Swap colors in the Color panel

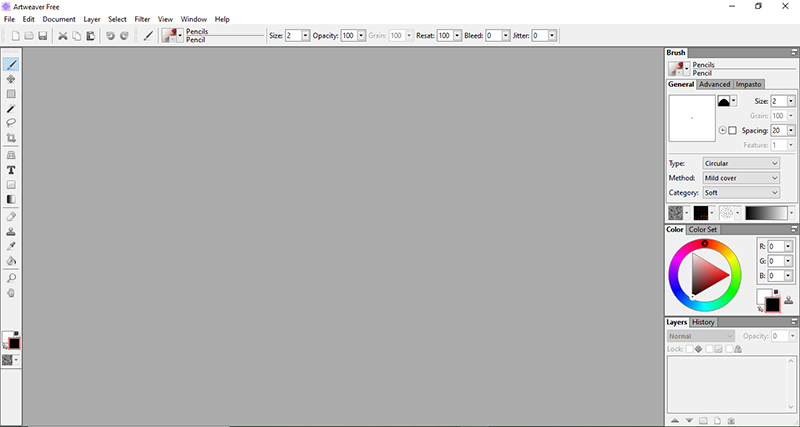(x=759, y=310)
